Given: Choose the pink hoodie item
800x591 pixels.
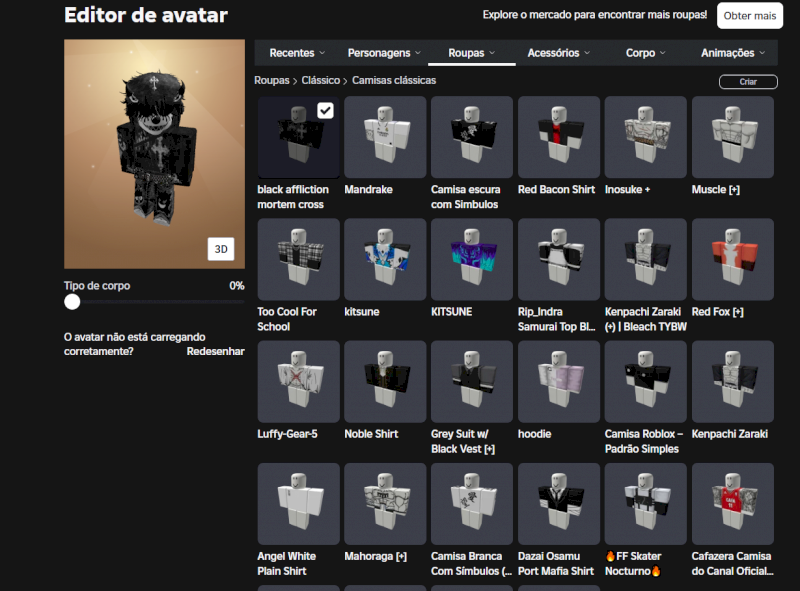Looking at the screenshot, I should click(558, 381).
